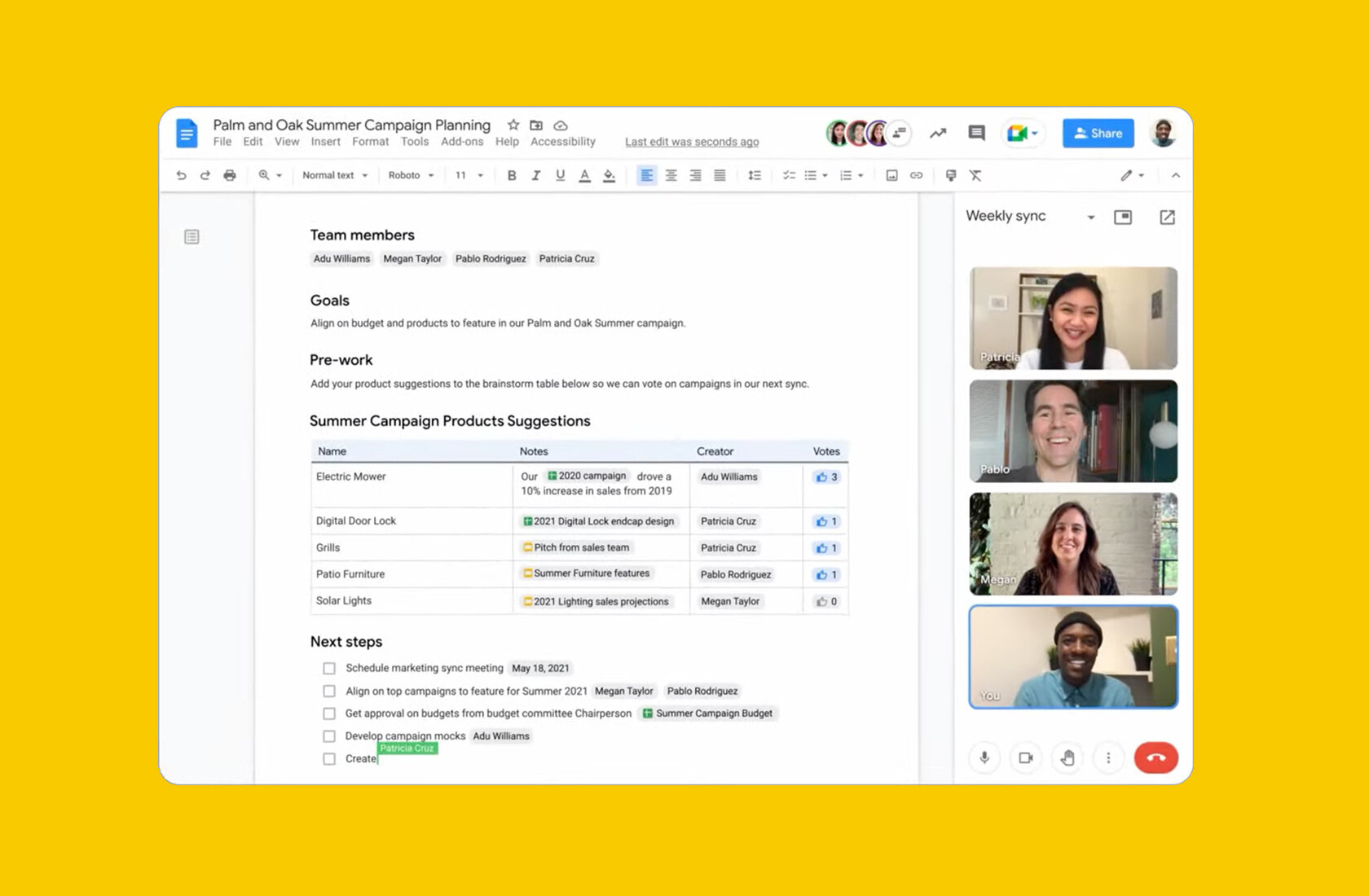Check the Get approval on budgets box
The width and height of the screenshot is (1369, 896).
coord(329,714)
